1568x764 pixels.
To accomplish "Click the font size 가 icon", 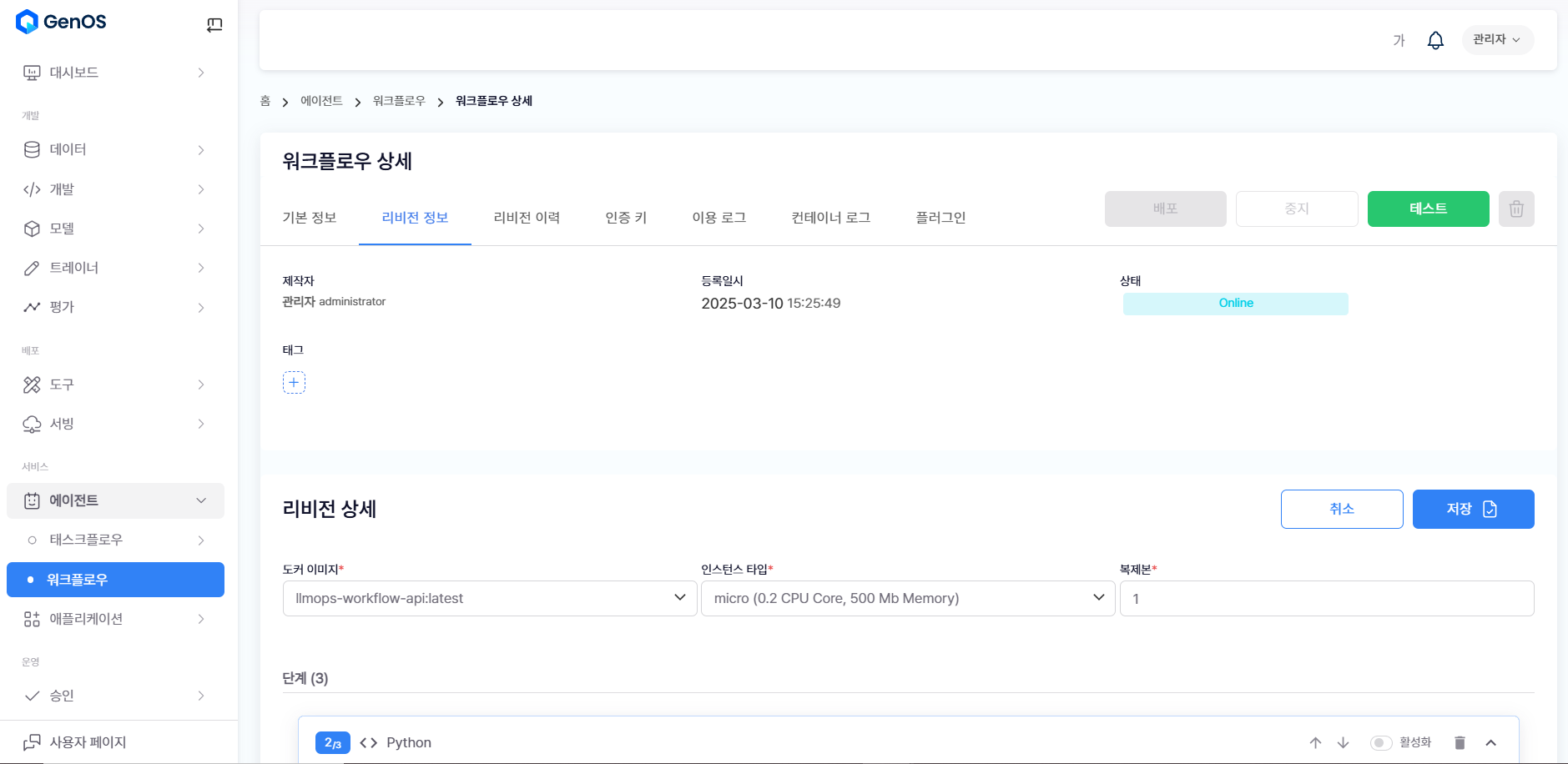I will [1399, 40].
